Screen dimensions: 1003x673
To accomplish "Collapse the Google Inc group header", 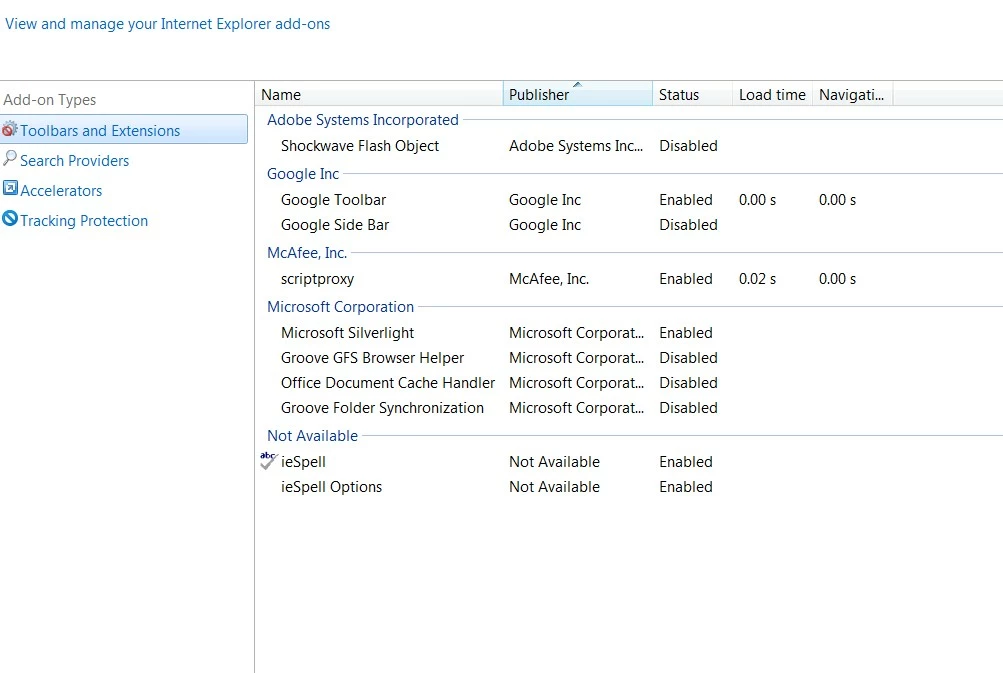I will coord(303,174).
